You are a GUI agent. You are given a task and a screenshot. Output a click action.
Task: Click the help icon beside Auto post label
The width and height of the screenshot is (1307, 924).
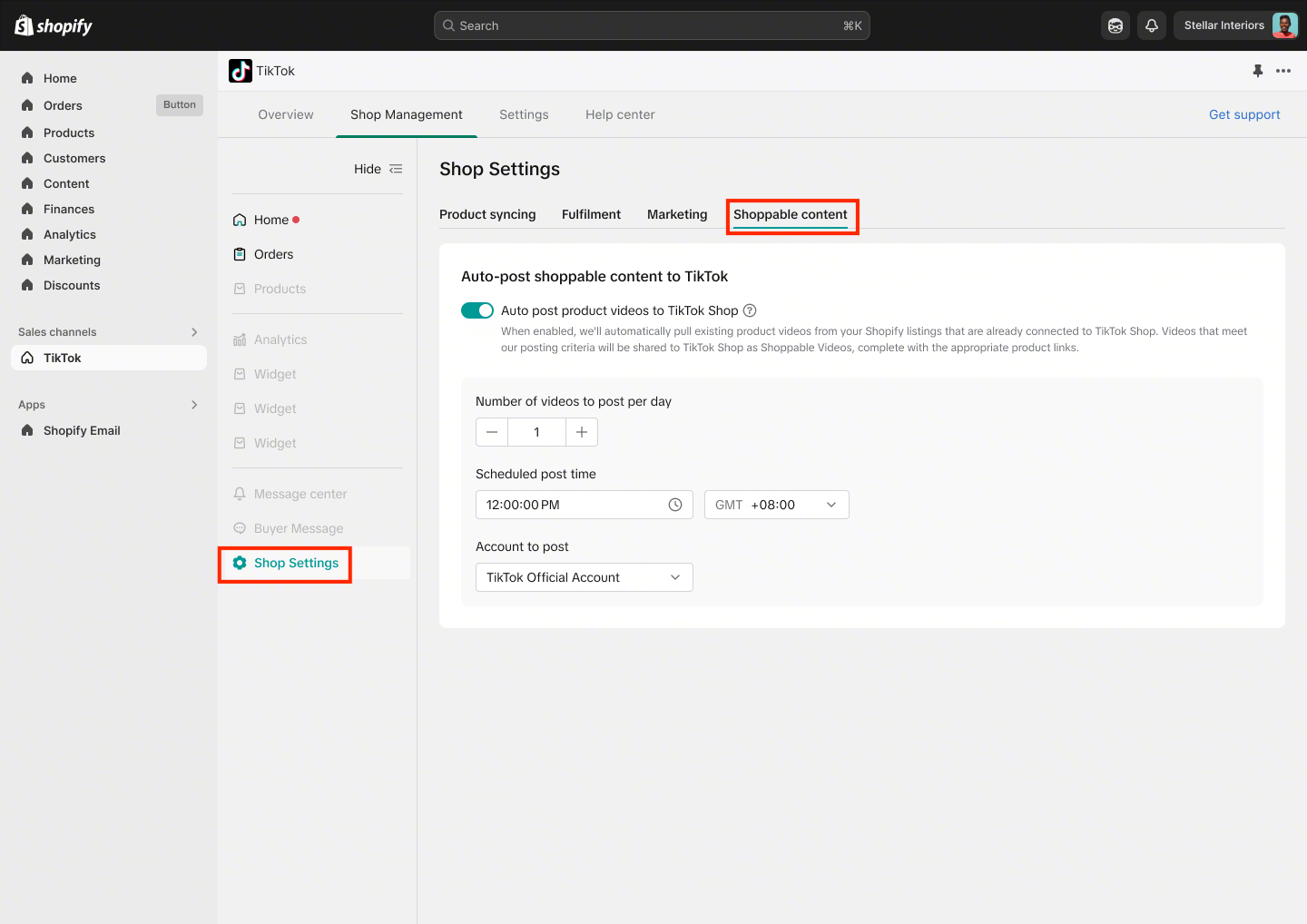coord(750,310)
